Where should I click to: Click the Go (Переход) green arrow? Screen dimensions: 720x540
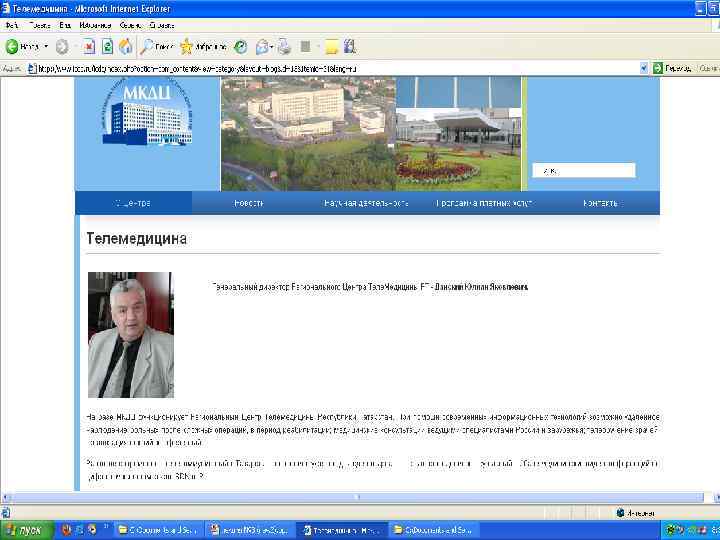click(658, 68)
